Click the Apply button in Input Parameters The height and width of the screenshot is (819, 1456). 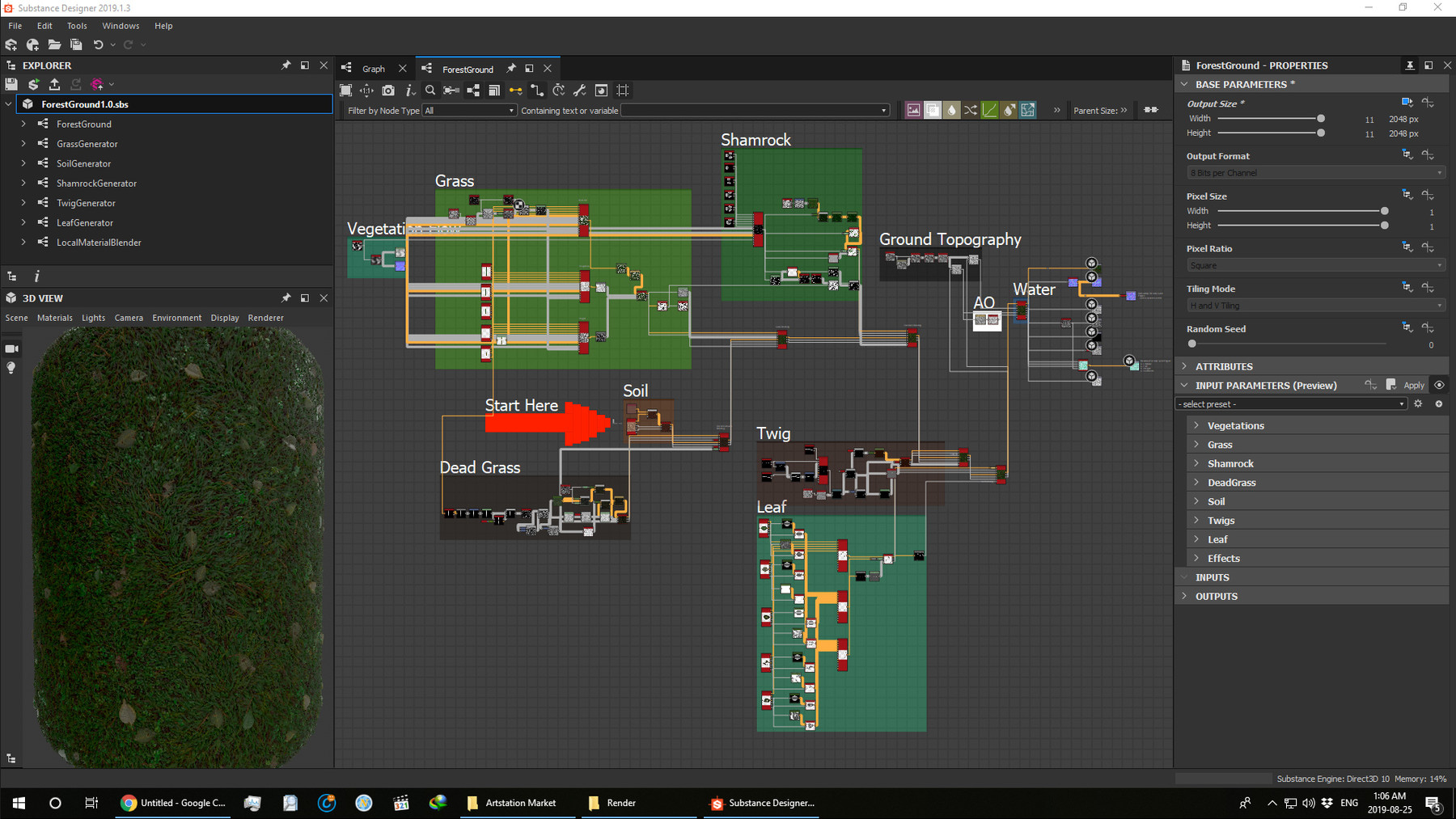(1413, 386)
